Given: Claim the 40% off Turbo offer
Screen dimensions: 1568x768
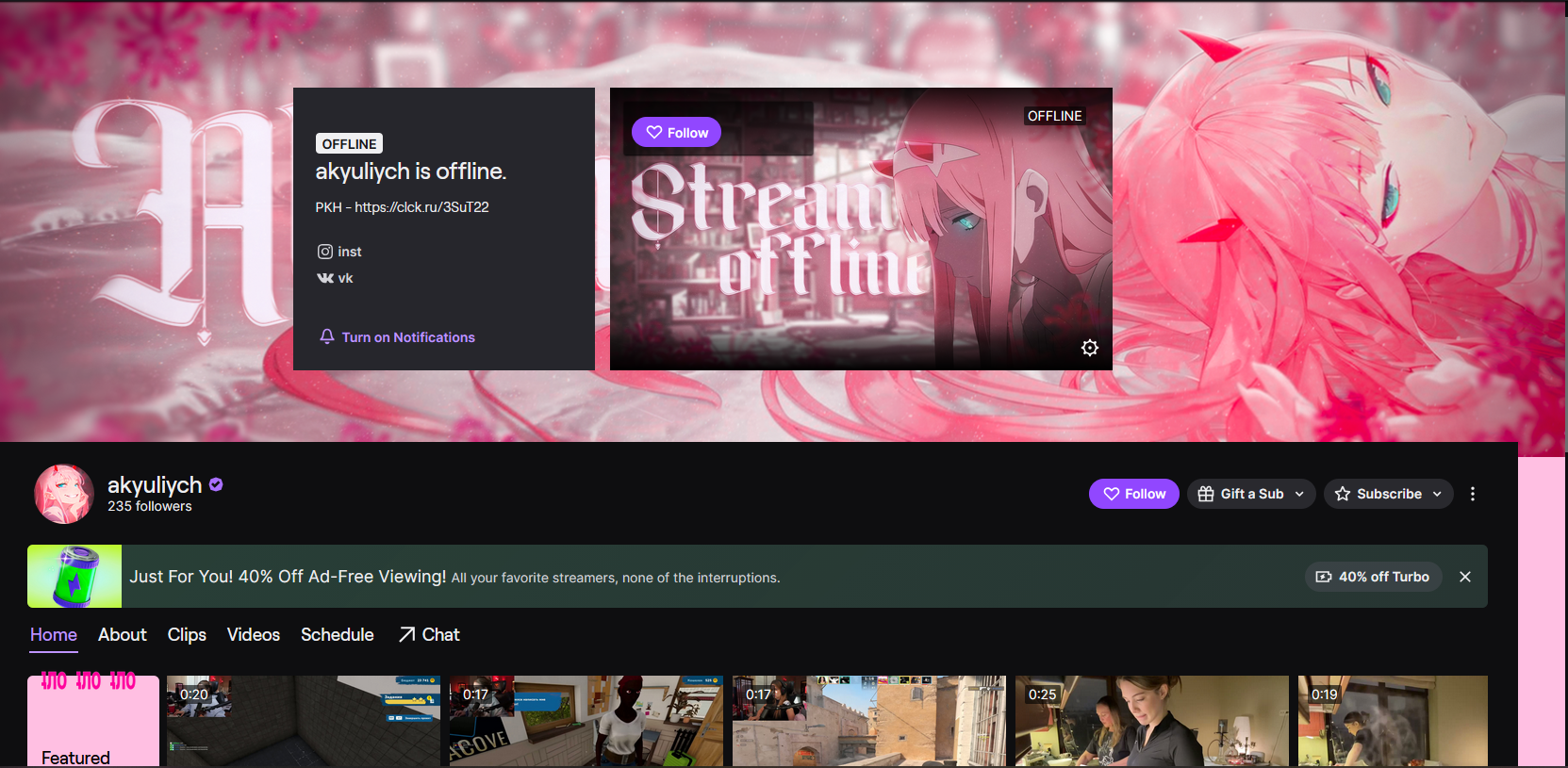Looking at the screenshot, I should [1373, 577].
